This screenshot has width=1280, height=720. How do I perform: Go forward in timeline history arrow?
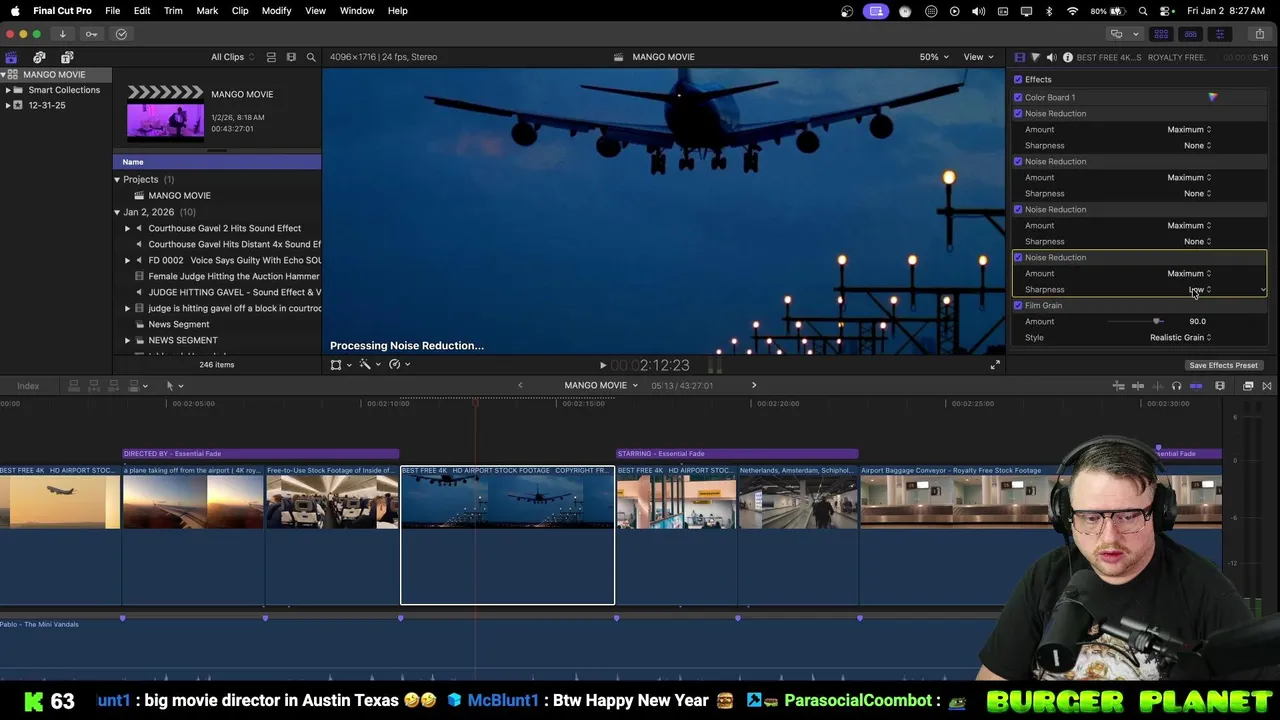754,386
